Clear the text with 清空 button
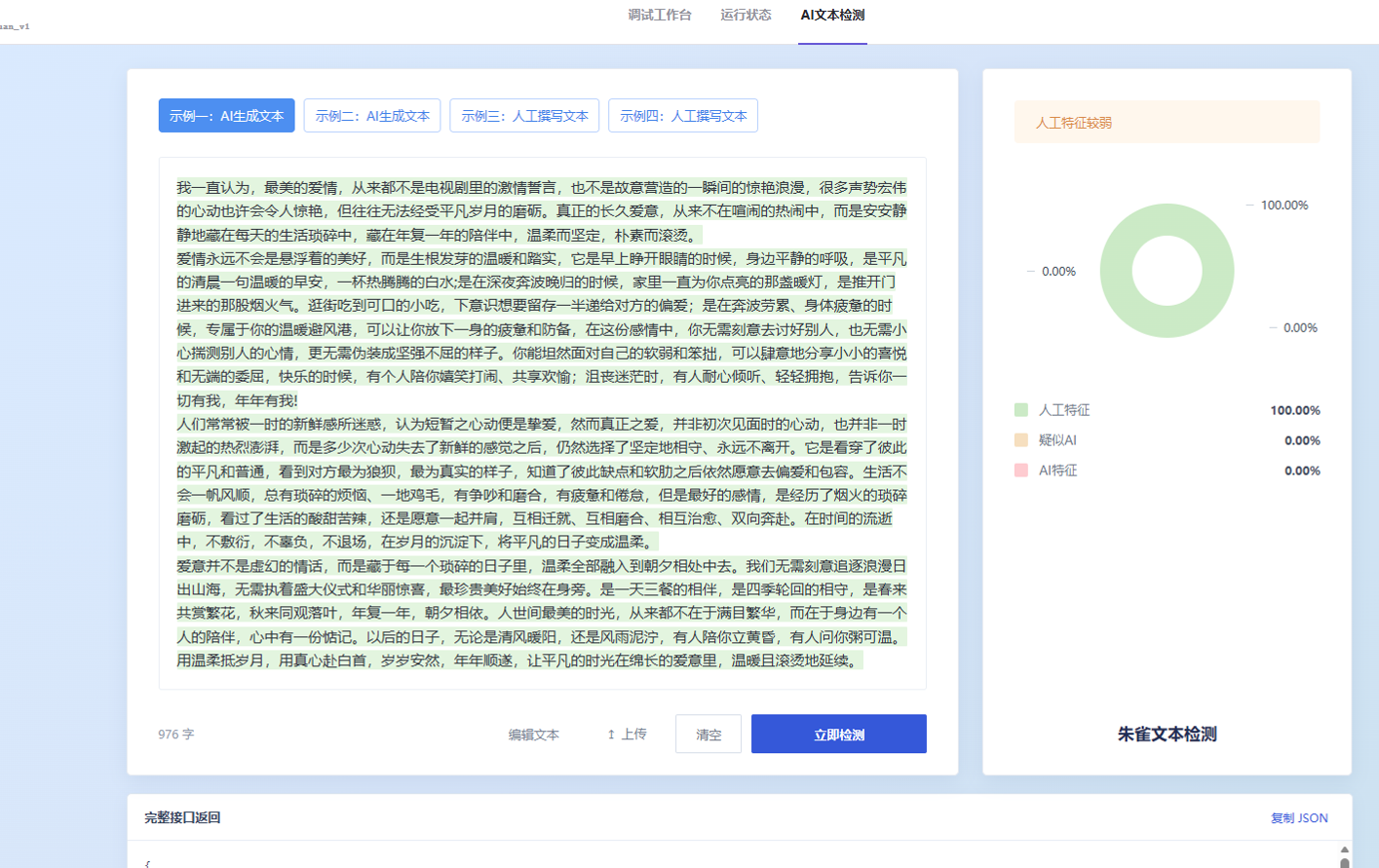The height and width of the screenshot is (868, 1379). (709, 735)
